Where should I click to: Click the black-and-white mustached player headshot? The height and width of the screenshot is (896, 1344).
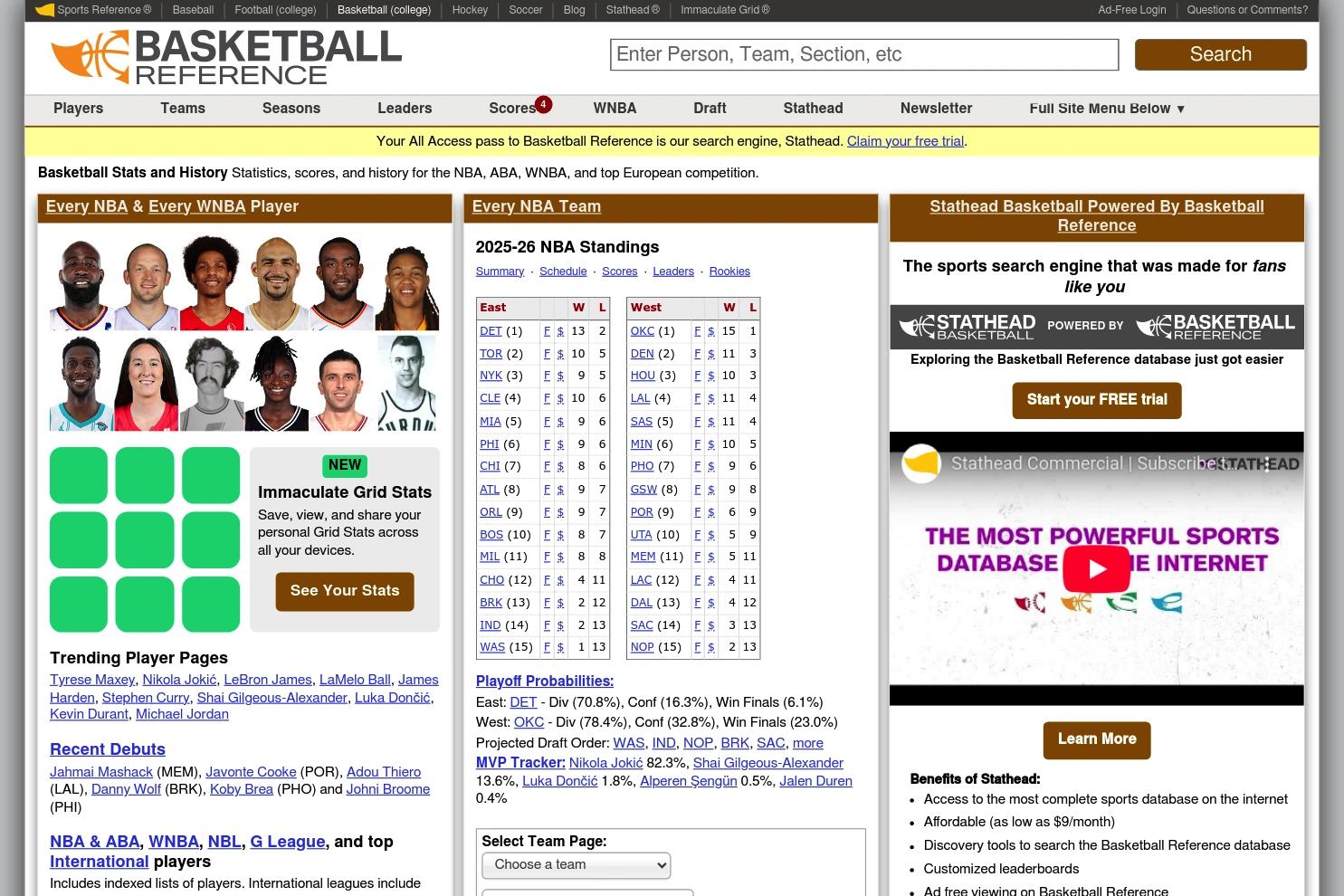[211, 383]
